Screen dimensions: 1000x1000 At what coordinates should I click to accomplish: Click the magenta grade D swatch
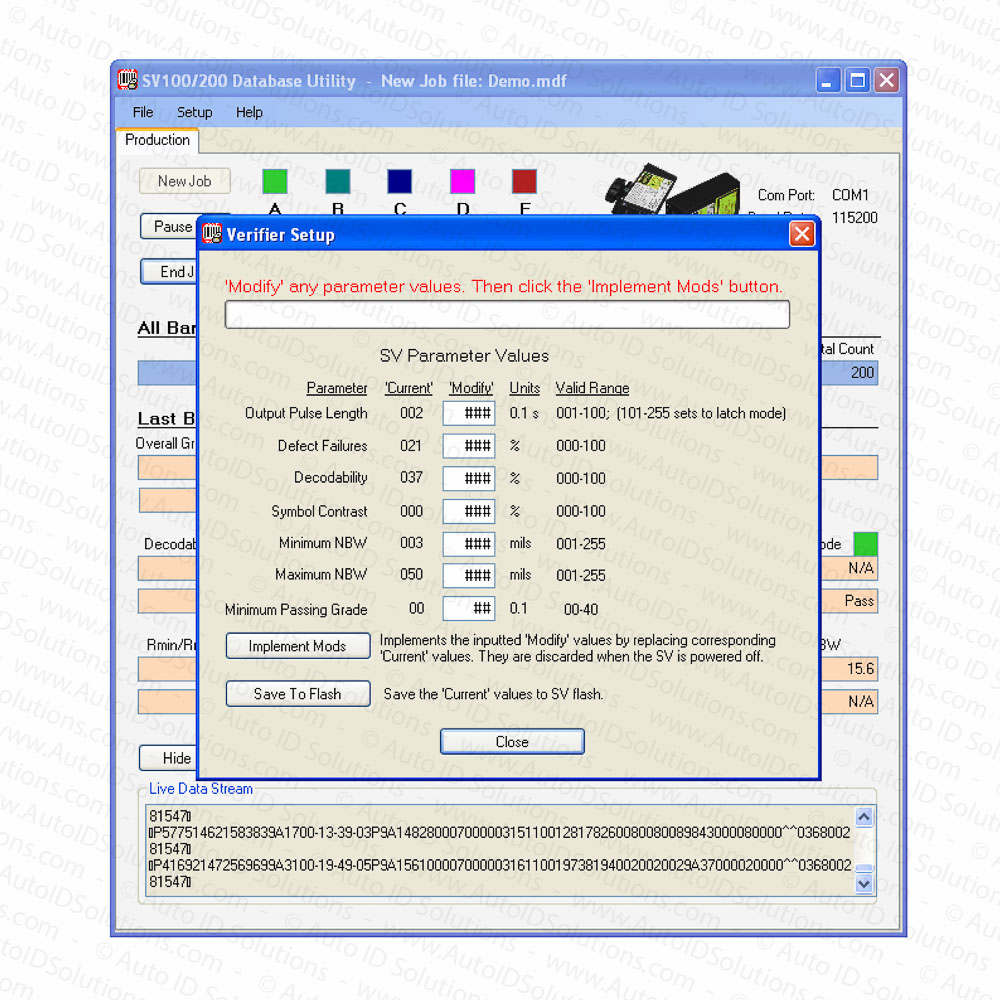(462, 181)
